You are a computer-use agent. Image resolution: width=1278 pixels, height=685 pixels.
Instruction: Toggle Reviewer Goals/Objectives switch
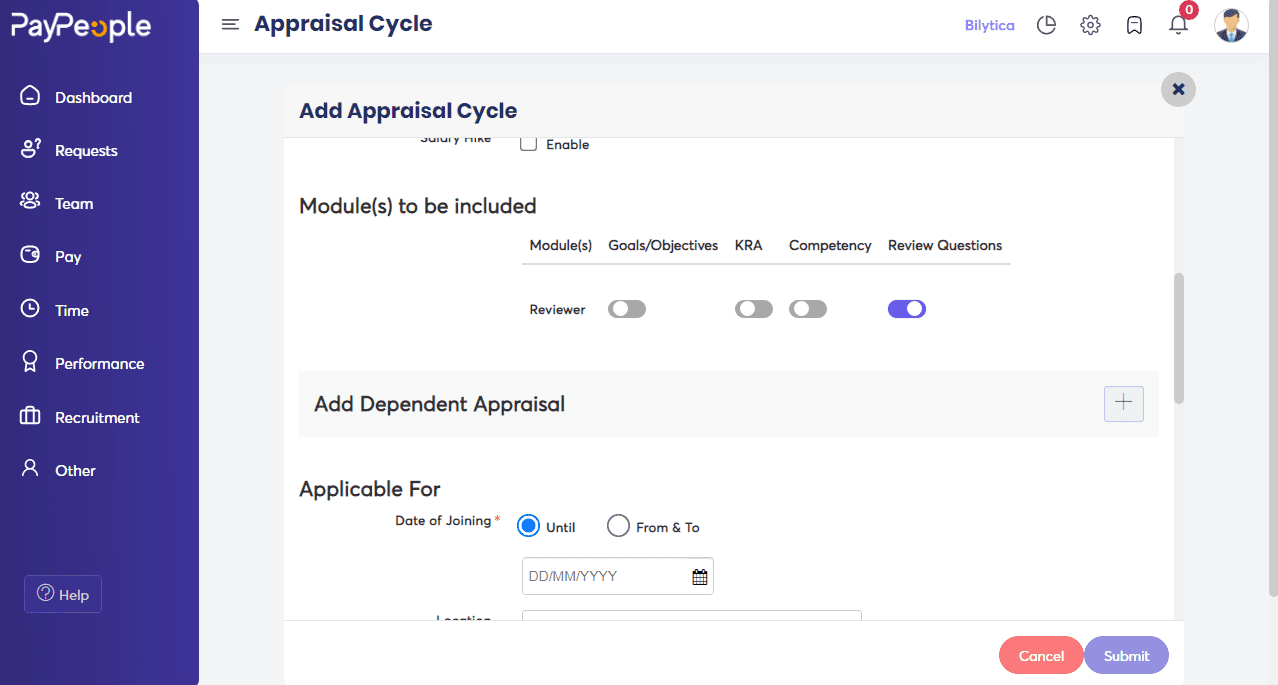pos(627,309)
